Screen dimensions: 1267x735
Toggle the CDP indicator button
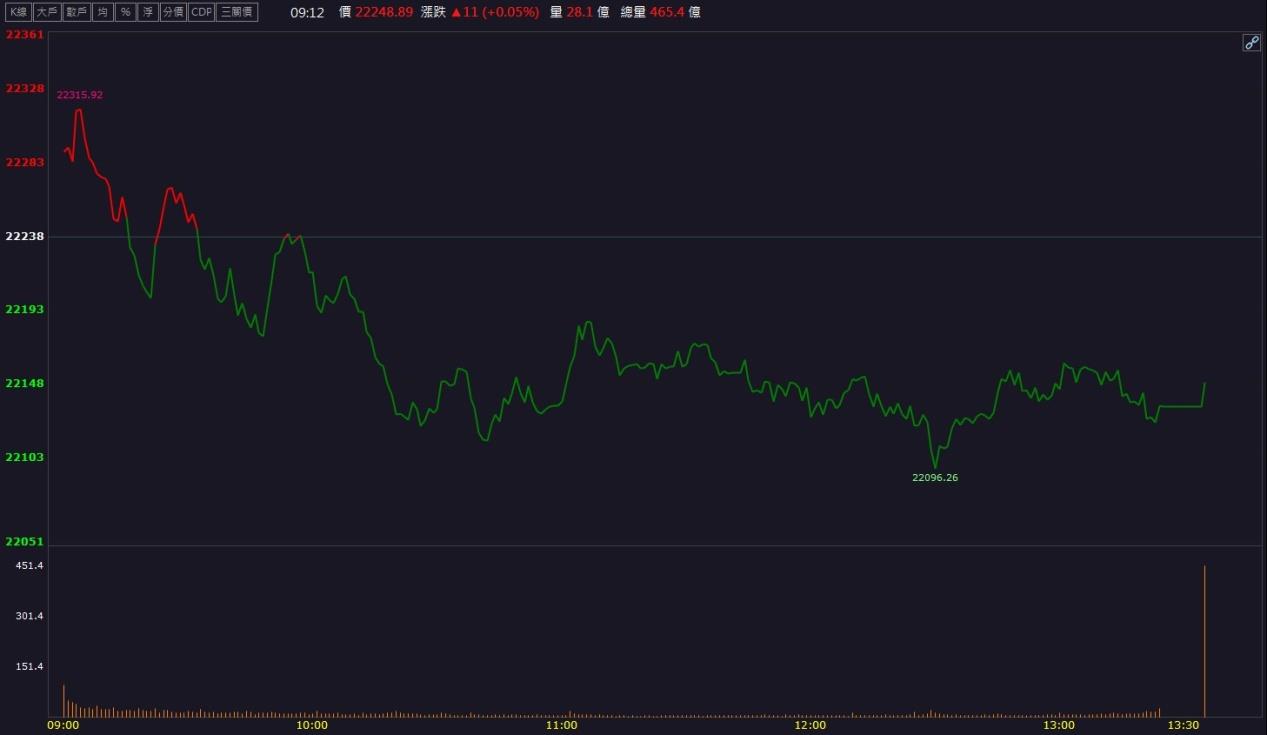pyautogui.click(x=202, y=12)
